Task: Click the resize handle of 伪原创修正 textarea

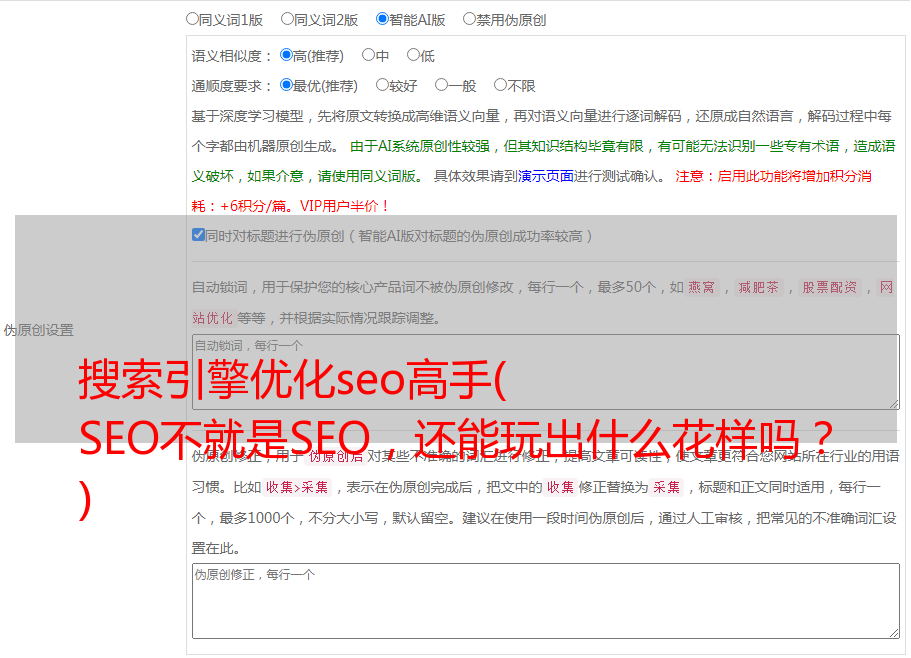Action: pos(894,633)
